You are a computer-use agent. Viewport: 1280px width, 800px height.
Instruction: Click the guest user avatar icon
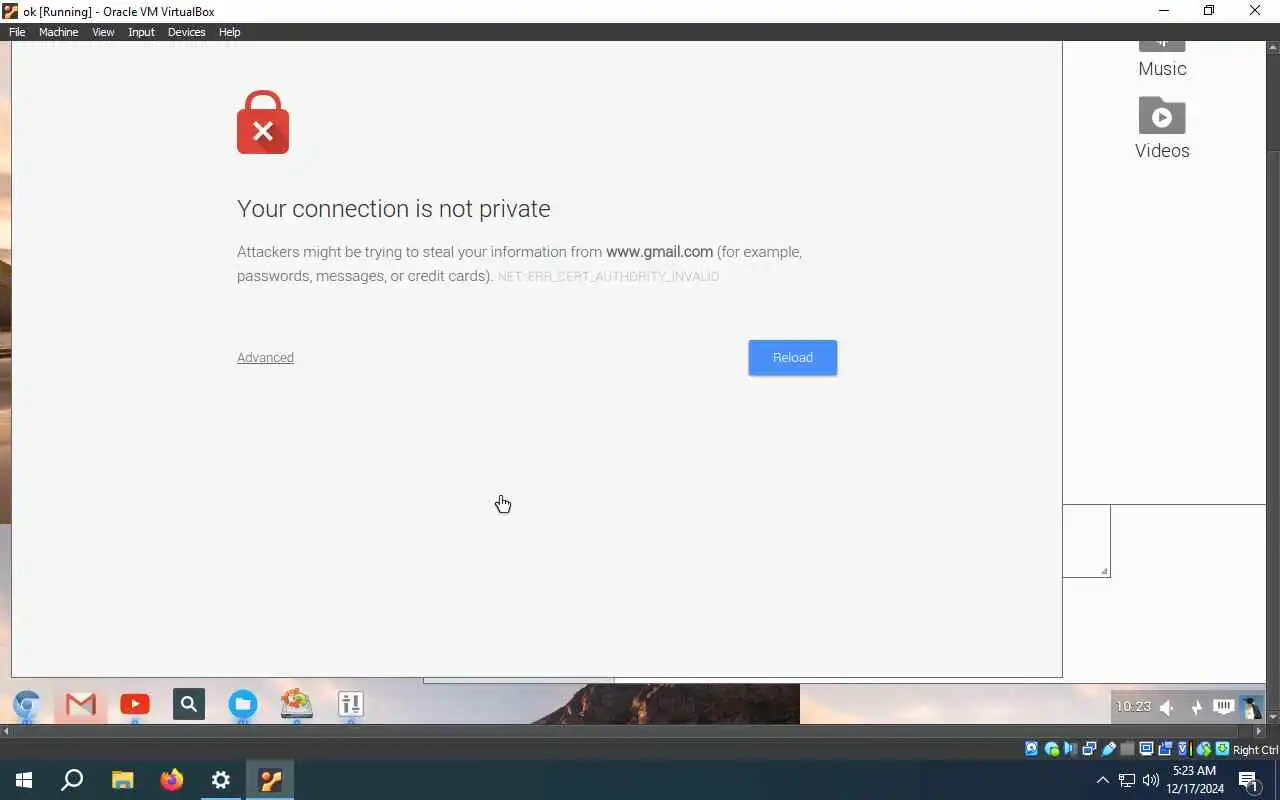pyautogui.click(x=1252, y=708)
